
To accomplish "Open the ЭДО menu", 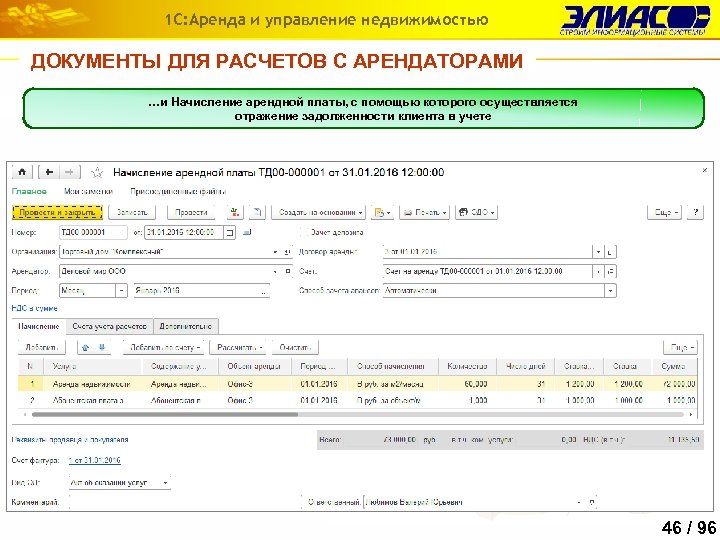I will point(476,212).
